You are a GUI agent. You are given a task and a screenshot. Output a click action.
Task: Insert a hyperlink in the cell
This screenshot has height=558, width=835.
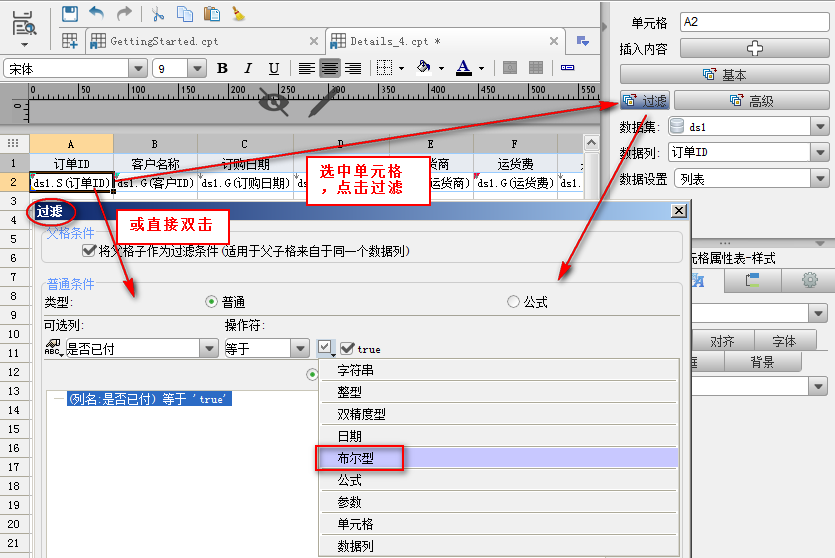pos(567,68)
